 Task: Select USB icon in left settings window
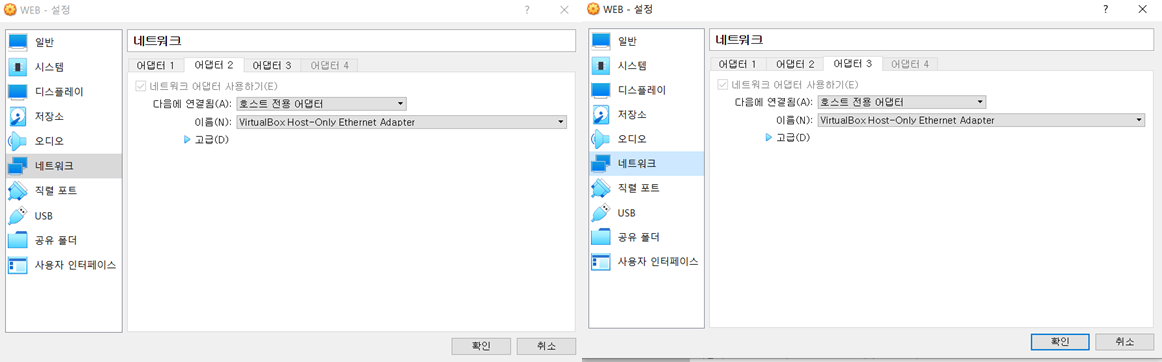[18, 215]
